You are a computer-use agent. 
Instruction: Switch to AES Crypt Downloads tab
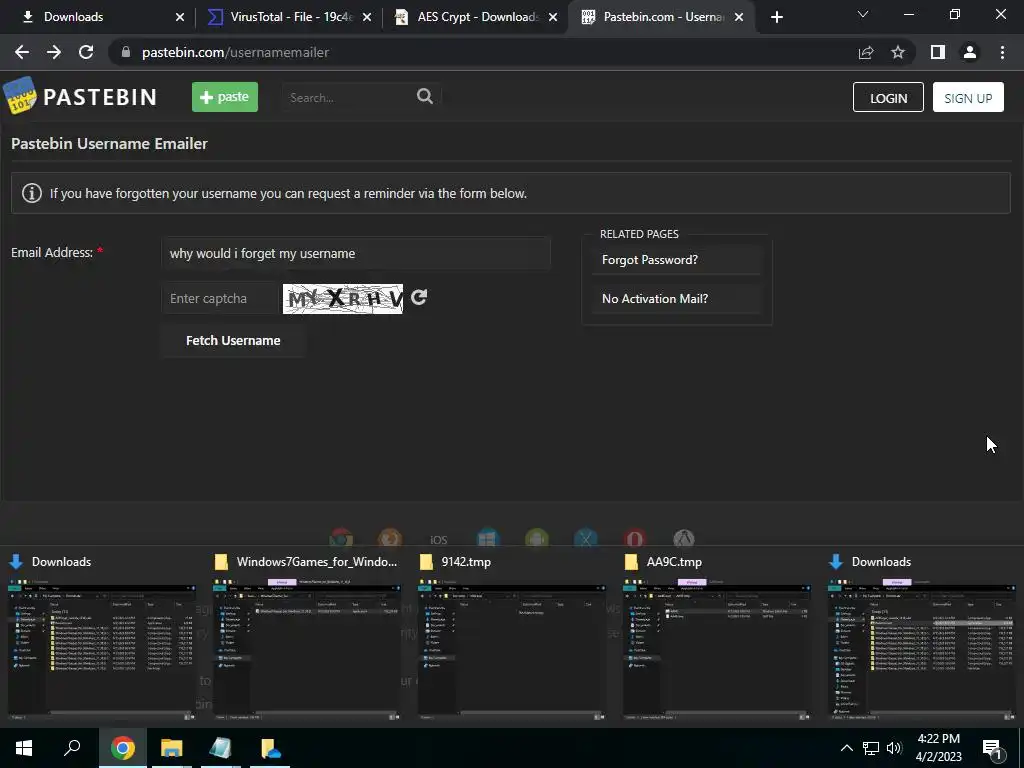[474, 17]
